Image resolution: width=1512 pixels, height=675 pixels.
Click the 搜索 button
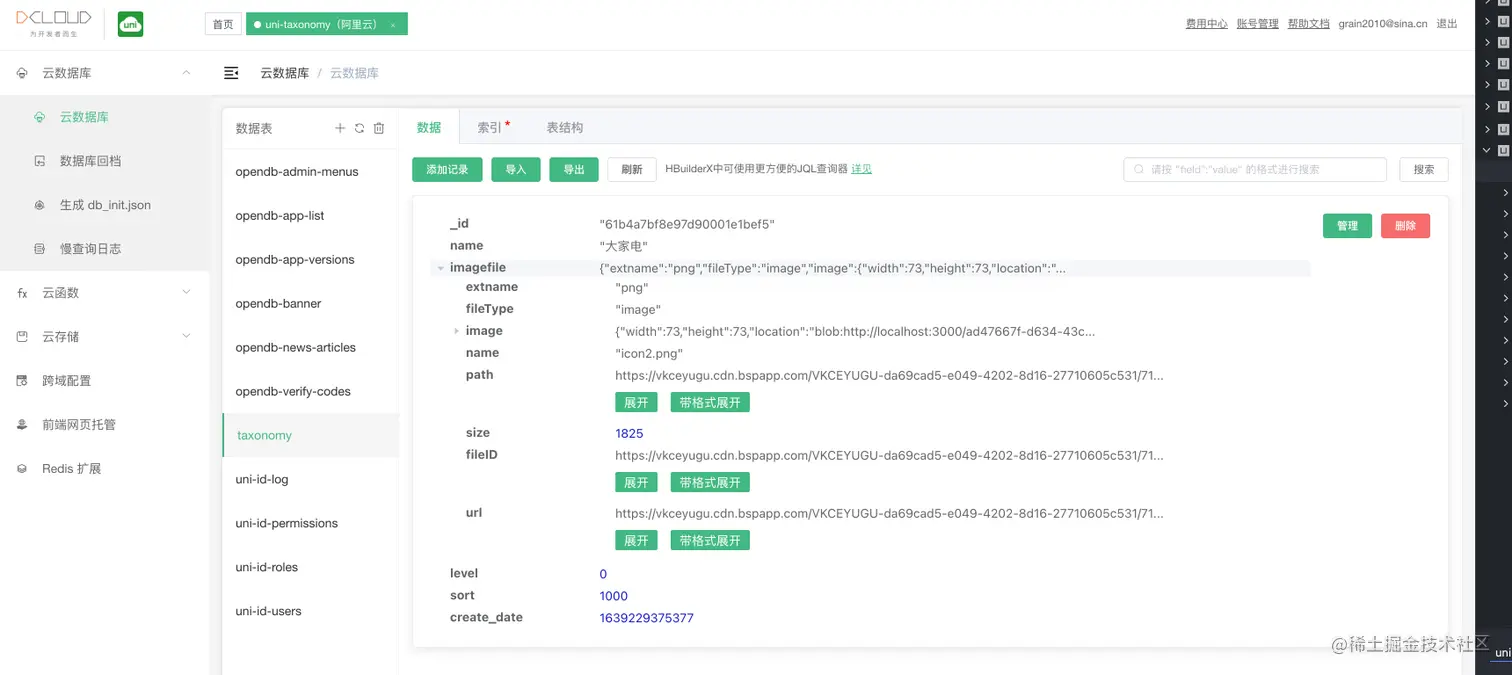(x=1424, y=170)
